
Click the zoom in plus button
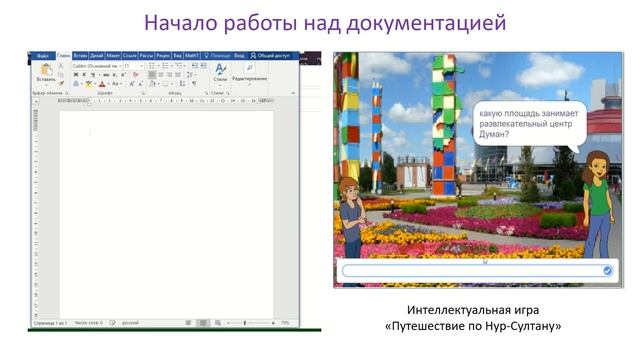[273, 323]
